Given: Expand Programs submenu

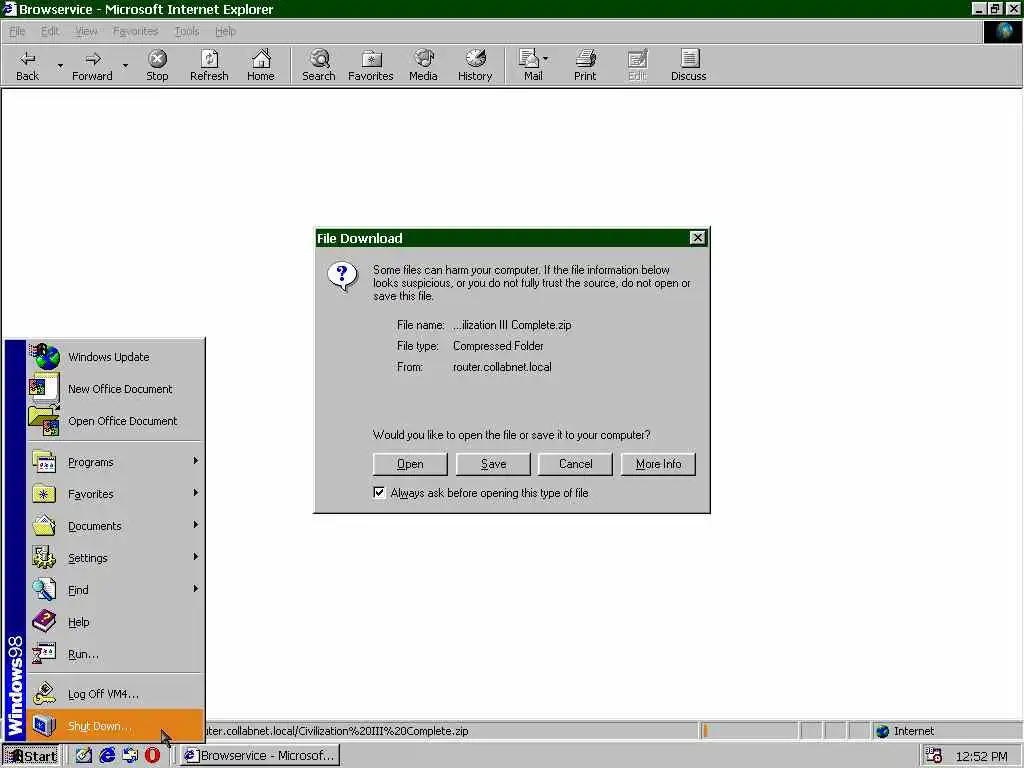Looking at the screenshot, I should pos(116,462).
